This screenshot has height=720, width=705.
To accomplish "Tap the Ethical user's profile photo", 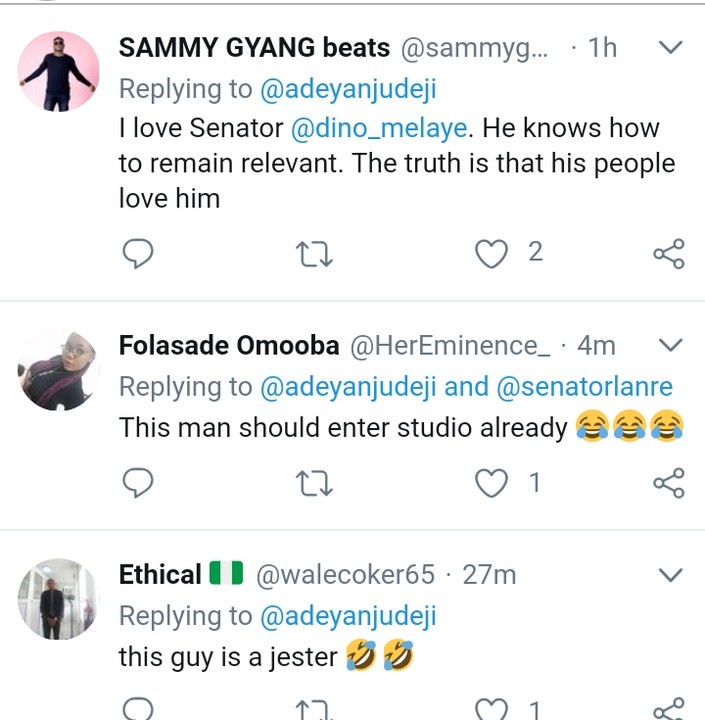I will [x=59, y=599].
